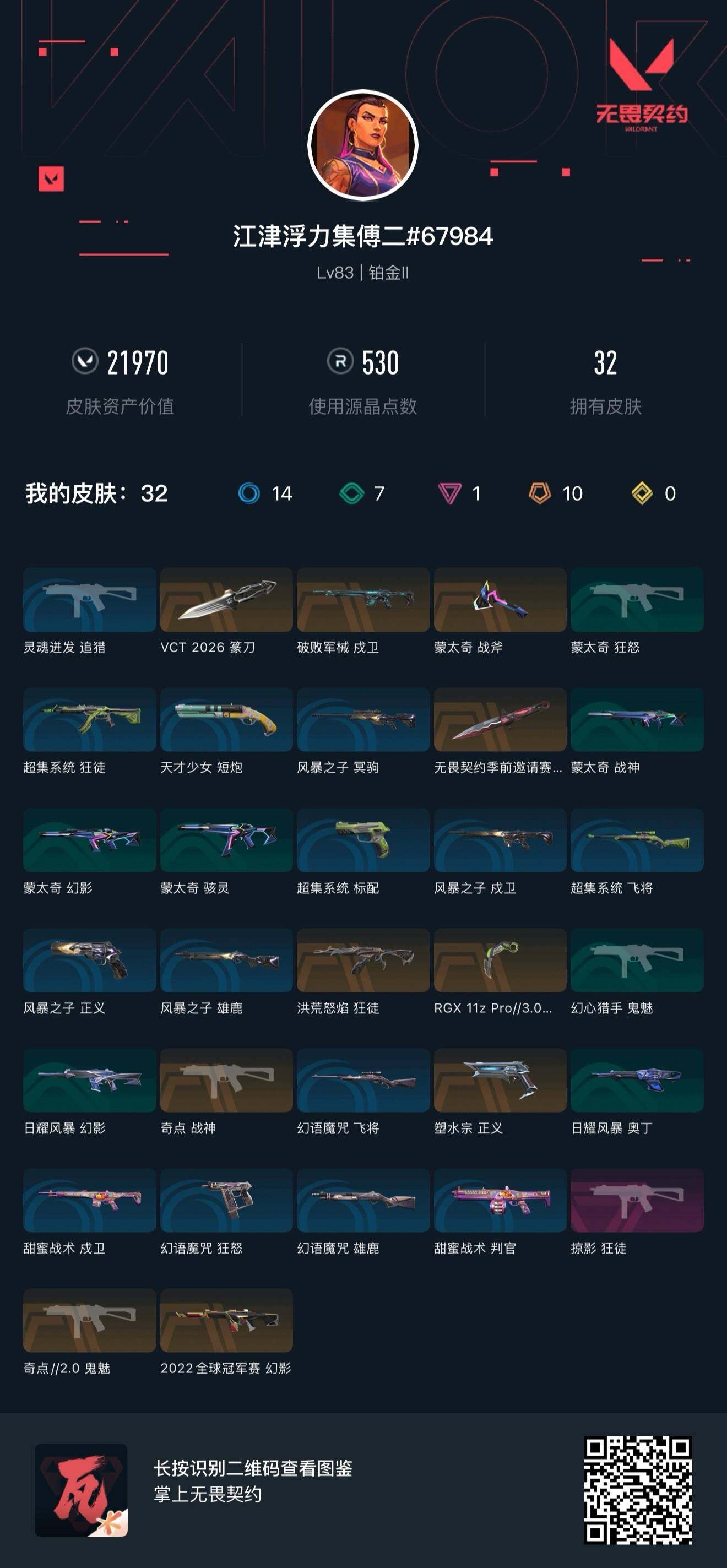The image size is (727, 1568).
Task: Open the 塑水宗 正义 skin thumbnail
Action: coord(500,1080)
